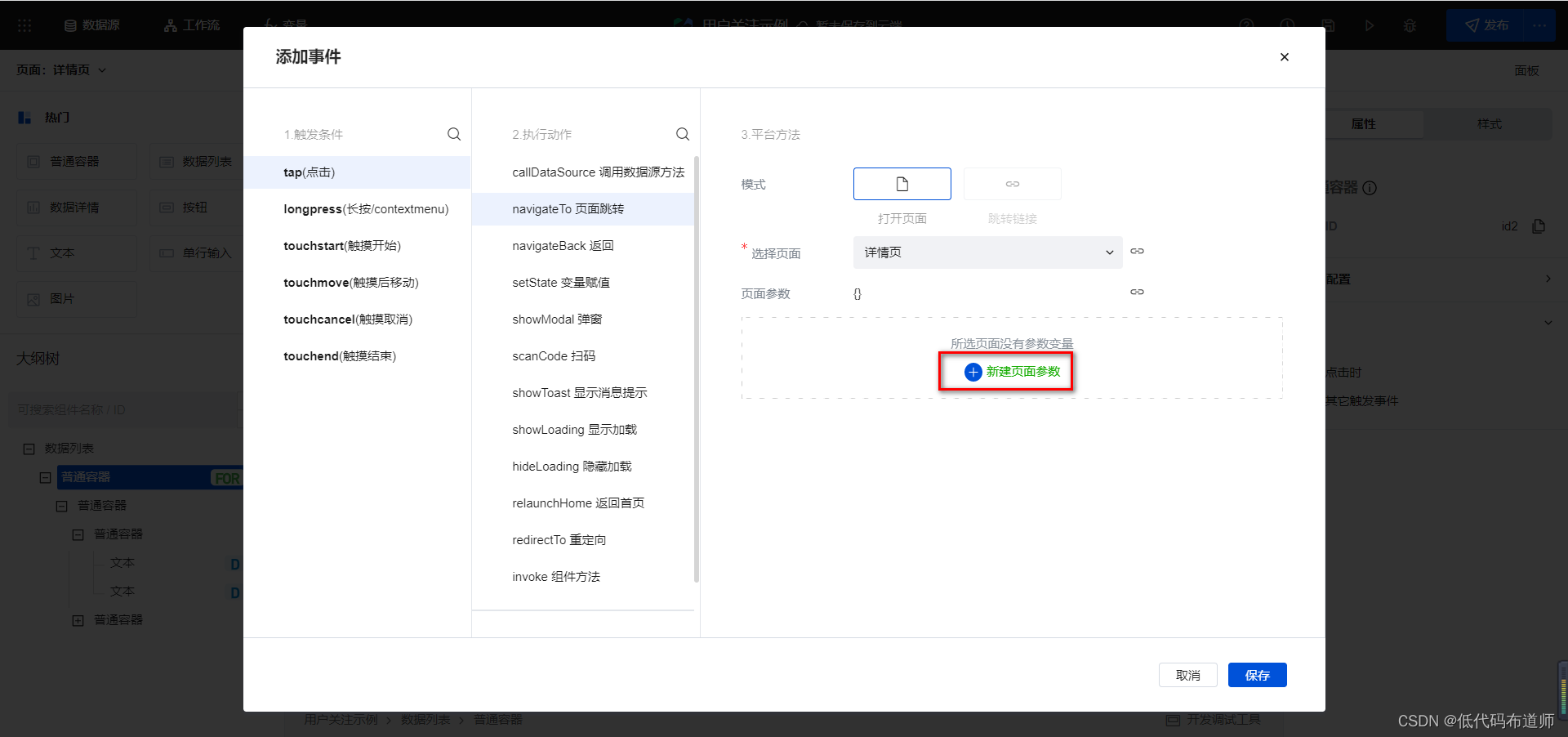The width and height of the screenshot is (1568, 737).
Task: Switch to the 样式 tab
Action: click(1489, 124)
